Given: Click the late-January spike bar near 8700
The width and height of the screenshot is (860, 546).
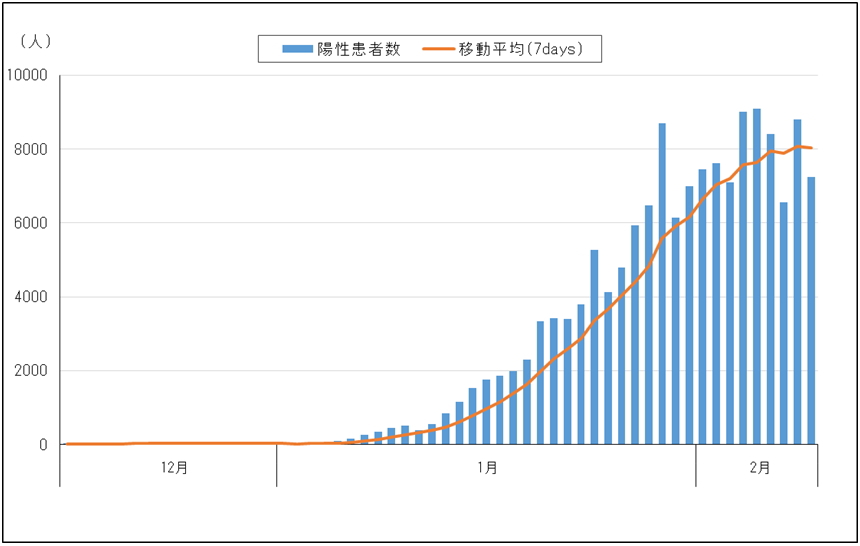Looking at the screenshot, I should (x=663, y=284).
